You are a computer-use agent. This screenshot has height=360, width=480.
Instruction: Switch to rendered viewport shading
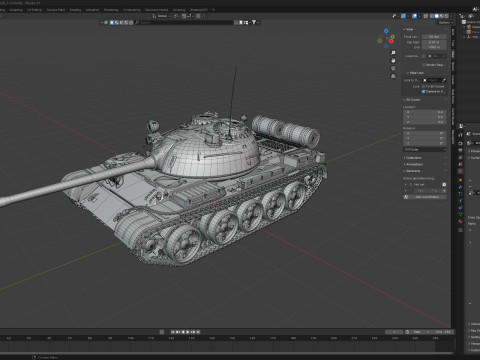coord(447,16)
